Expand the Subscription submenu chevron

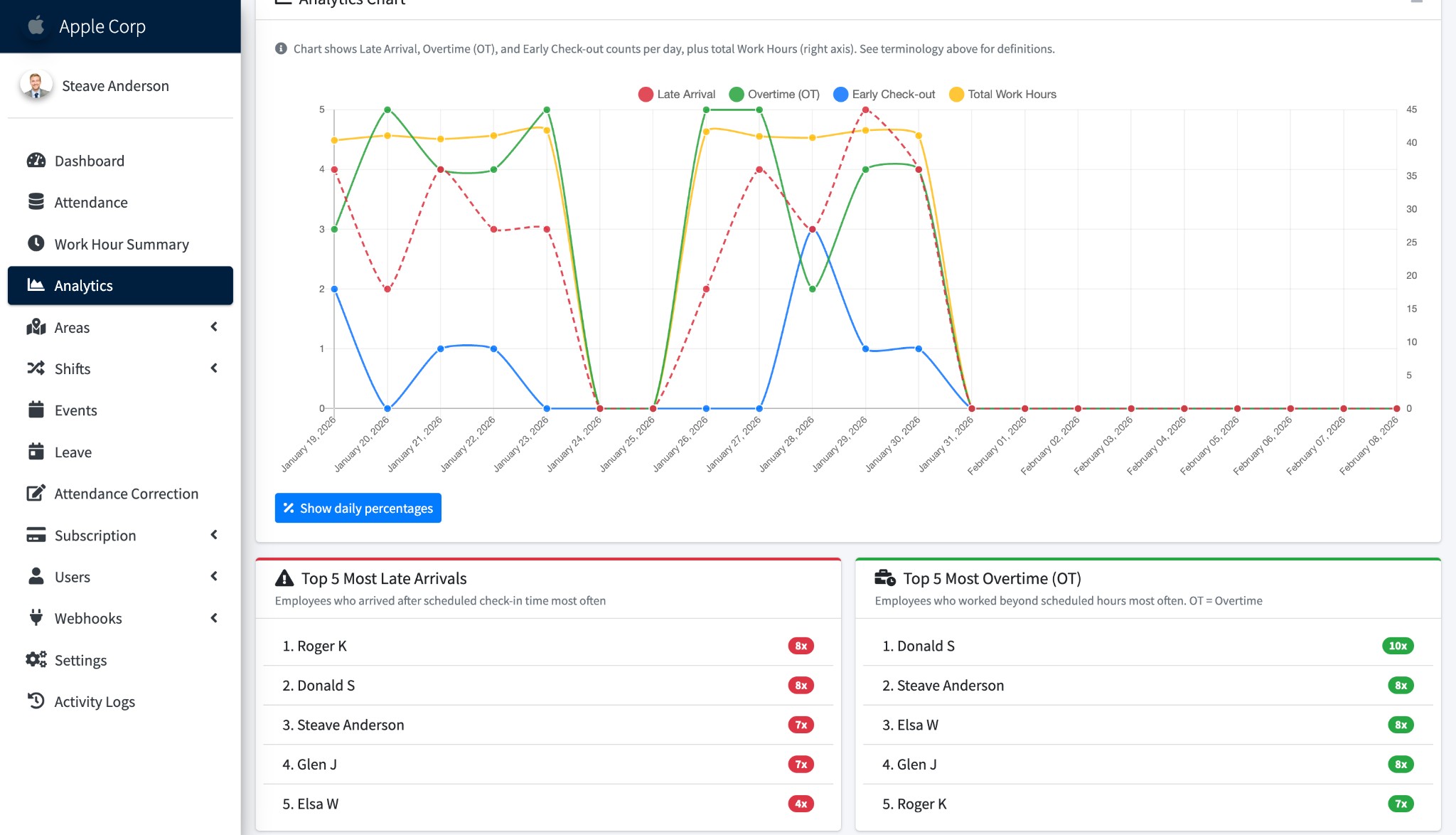pos(214,534)
